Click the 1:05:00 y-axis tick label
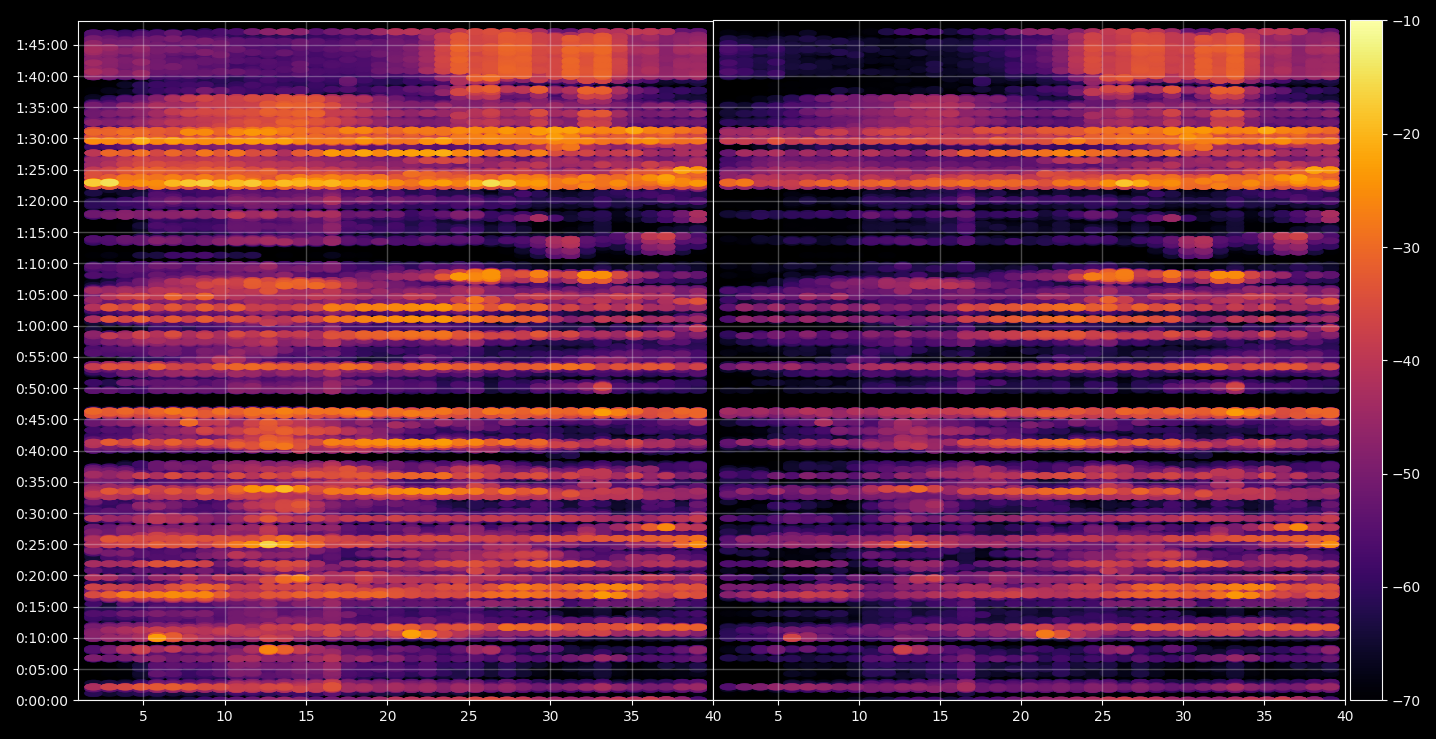This screenshot has height=739, width=1436. click(x=43, y=295)
